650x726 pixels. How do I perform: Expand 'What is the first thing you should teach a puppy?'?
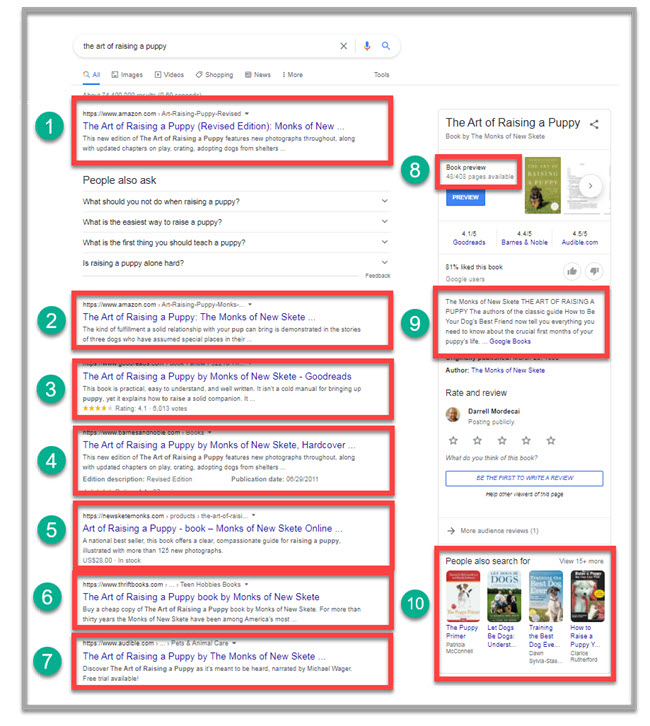pyautogui.click(x=236, y=242)
